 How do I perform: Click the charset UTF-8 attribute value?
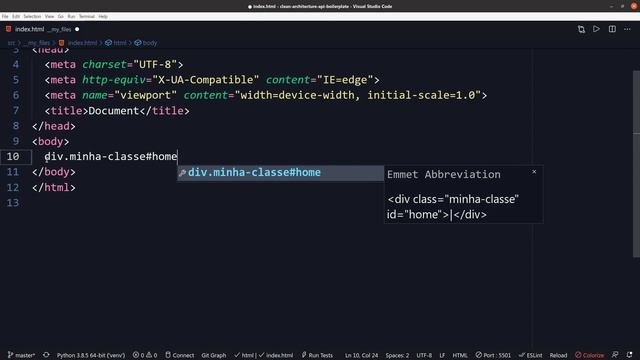click(x=155, y=64)
